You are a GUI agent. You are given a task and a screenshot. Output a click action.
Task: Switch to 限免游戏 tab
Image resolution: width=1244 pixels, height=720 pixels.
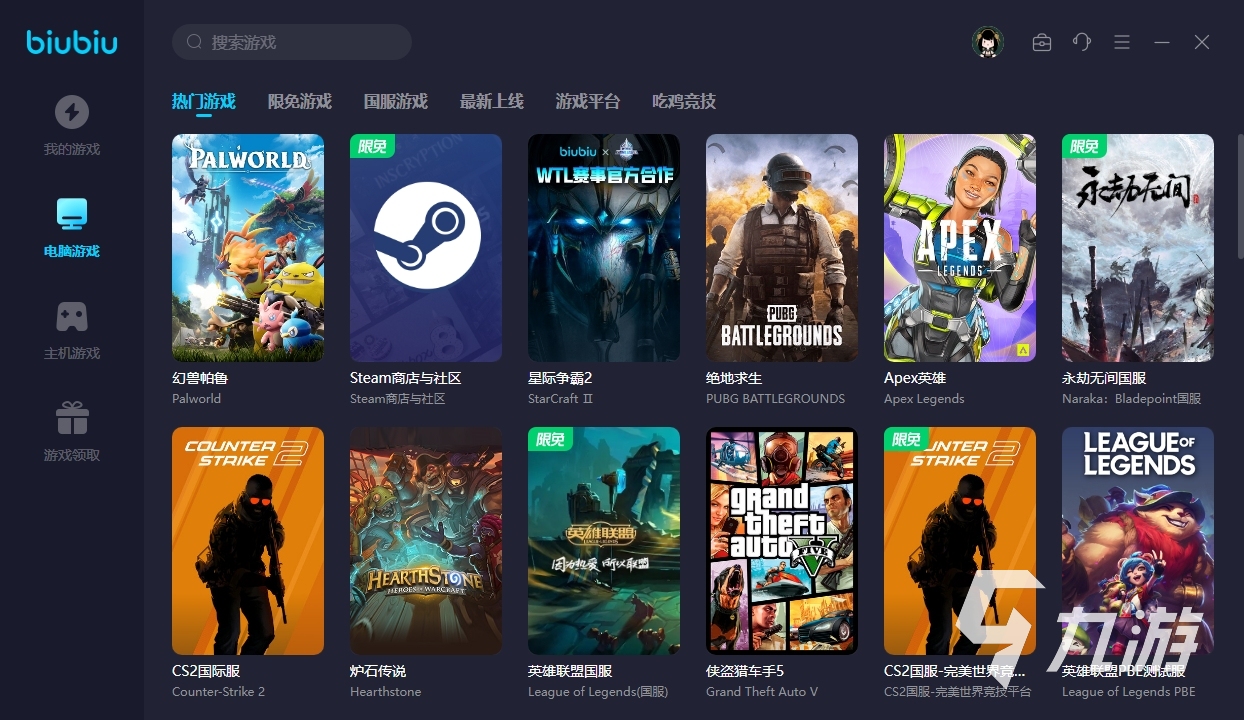click(x=300, y=101)
